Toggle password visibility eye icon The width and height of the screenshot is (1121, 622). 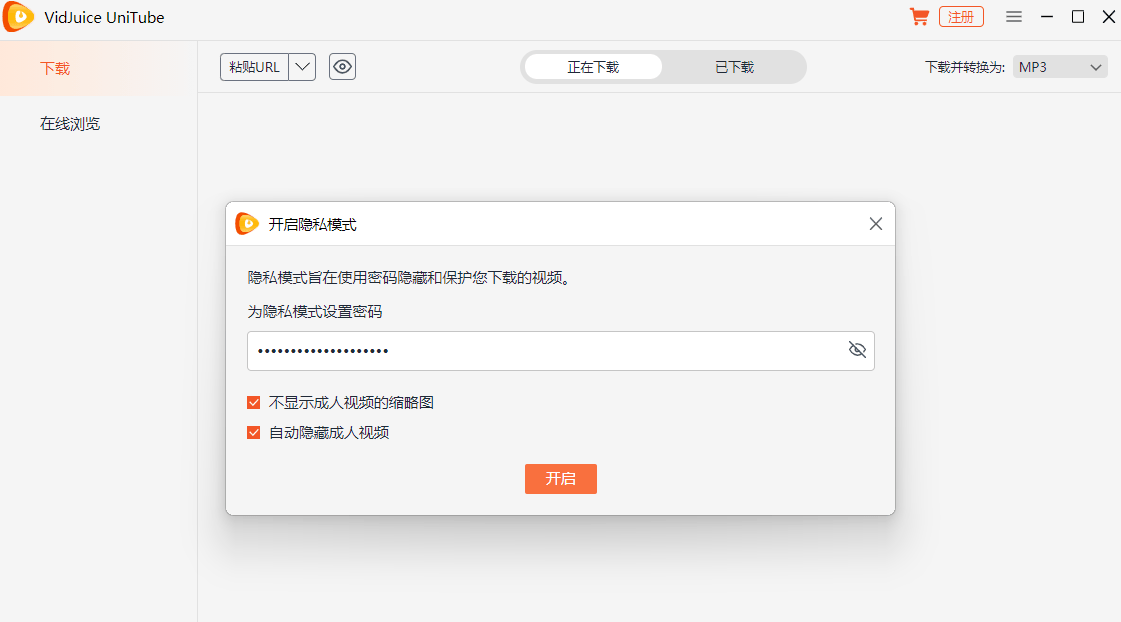point(857,350)
